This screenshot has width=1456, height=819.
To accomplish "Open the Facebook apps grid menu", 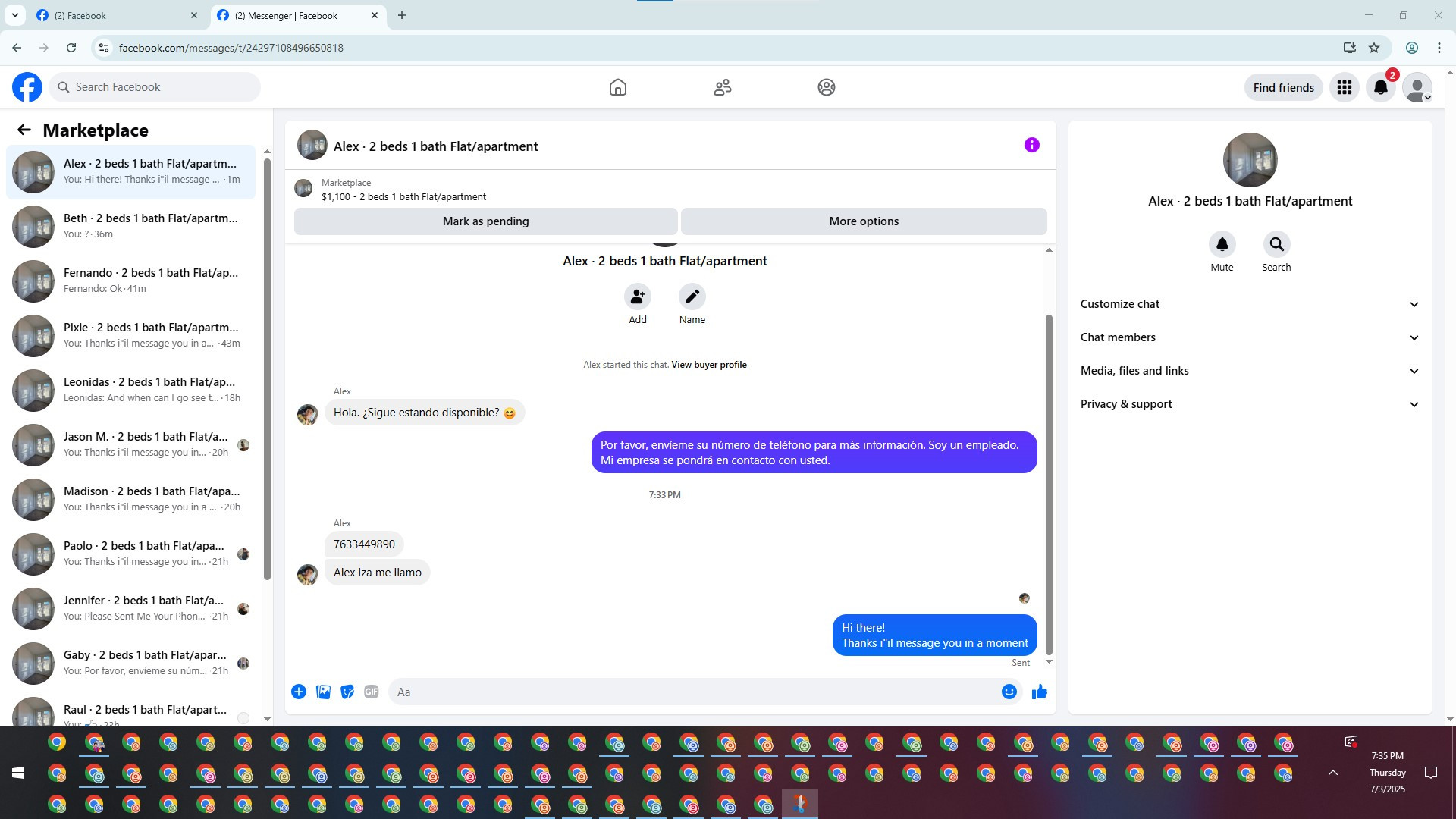I will [1344, 87].
